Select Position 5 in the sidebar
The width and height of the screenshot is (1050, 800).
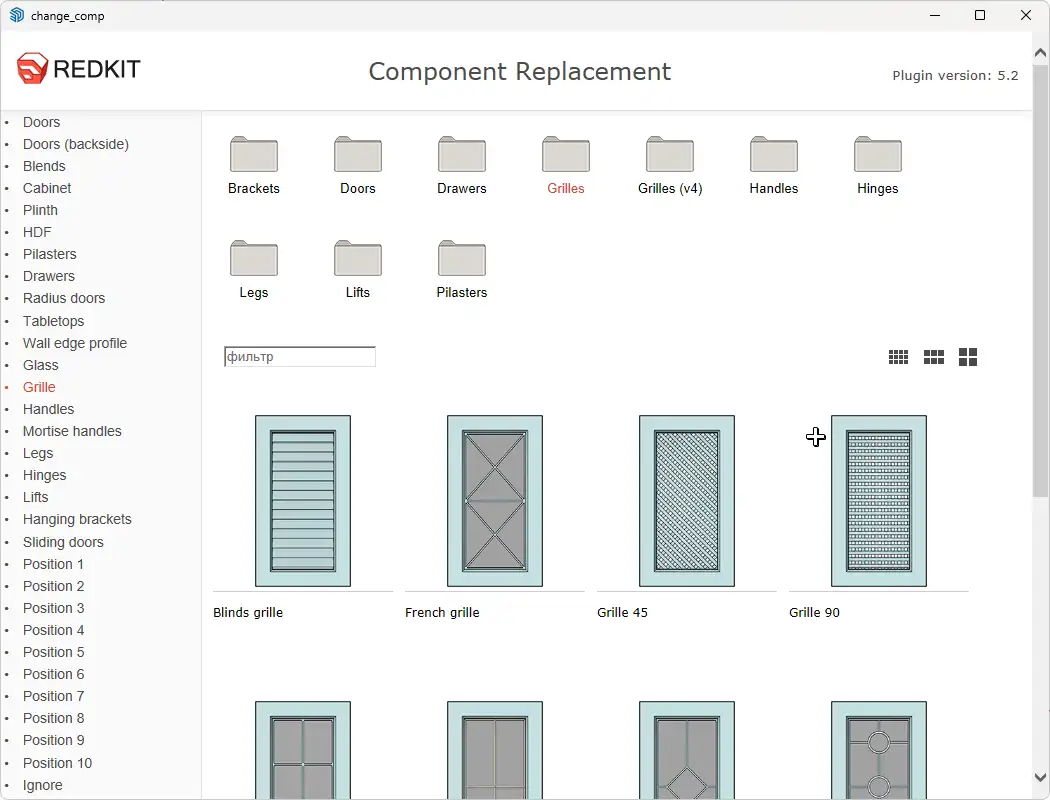(53, 652)
